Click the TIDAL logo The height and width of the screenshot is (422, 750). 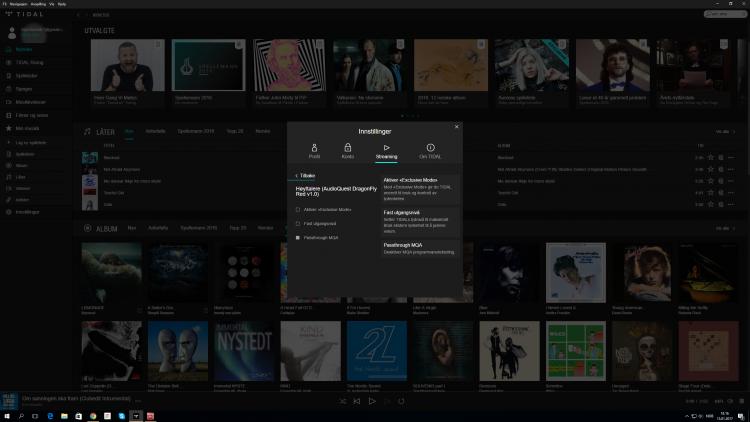[x=25, y=14]
